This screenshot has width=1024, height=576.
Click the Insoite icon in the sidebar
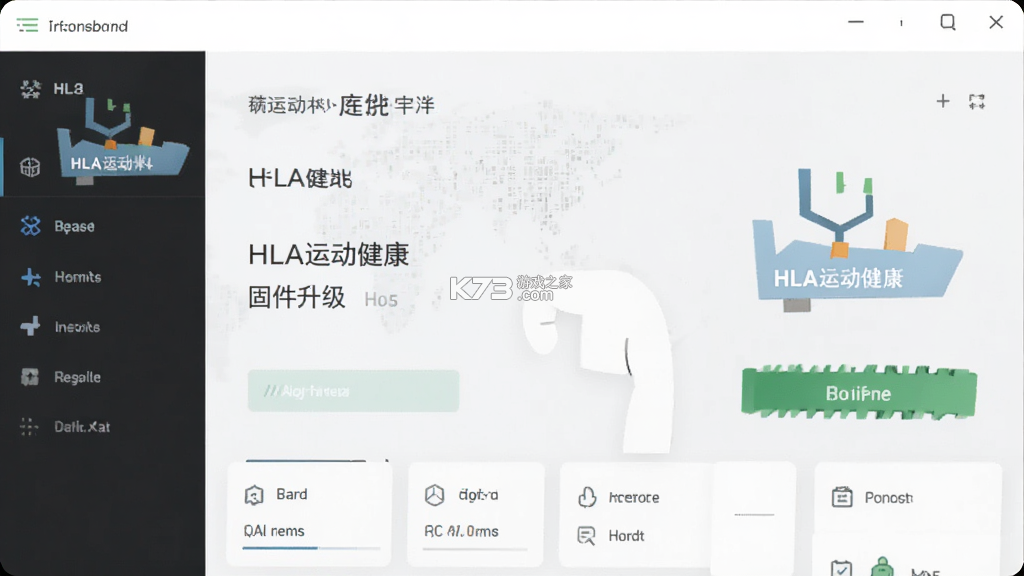coord(30,326)
